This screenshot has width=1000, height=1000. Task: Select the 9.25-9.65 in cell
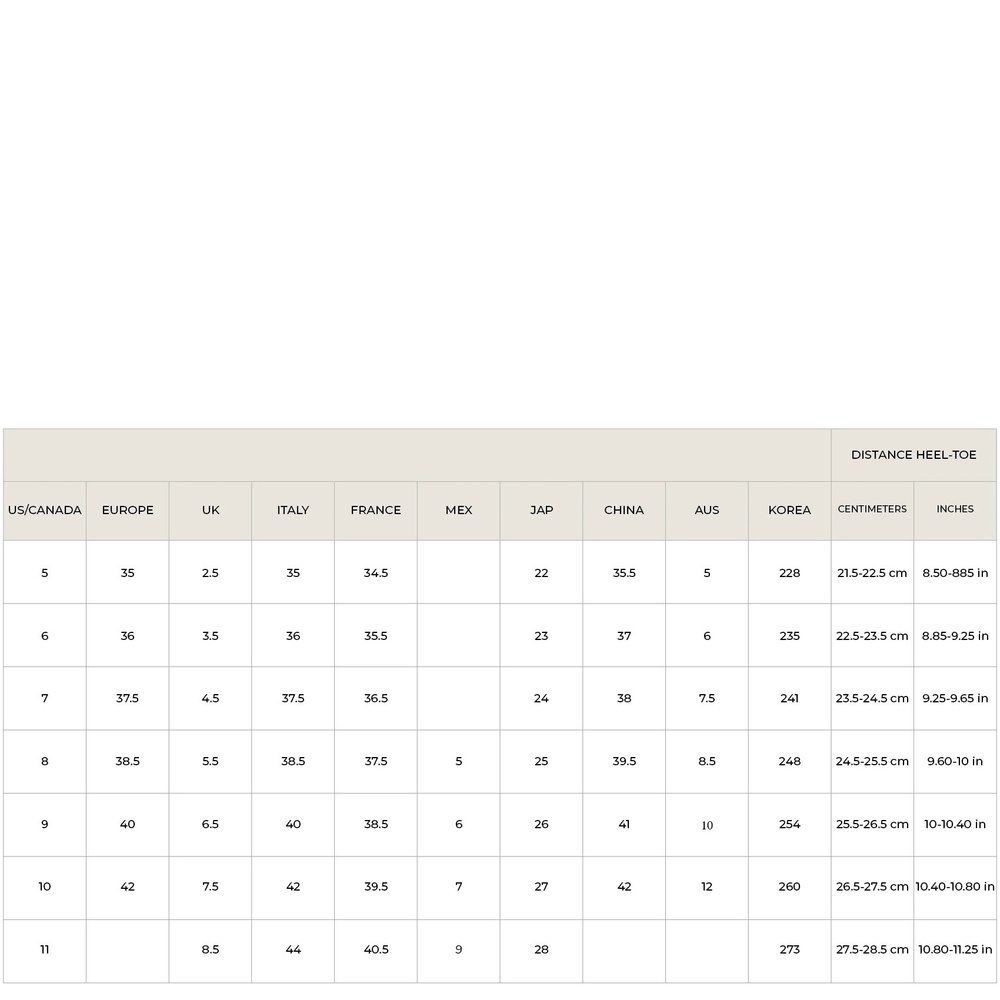coord(955,698)
